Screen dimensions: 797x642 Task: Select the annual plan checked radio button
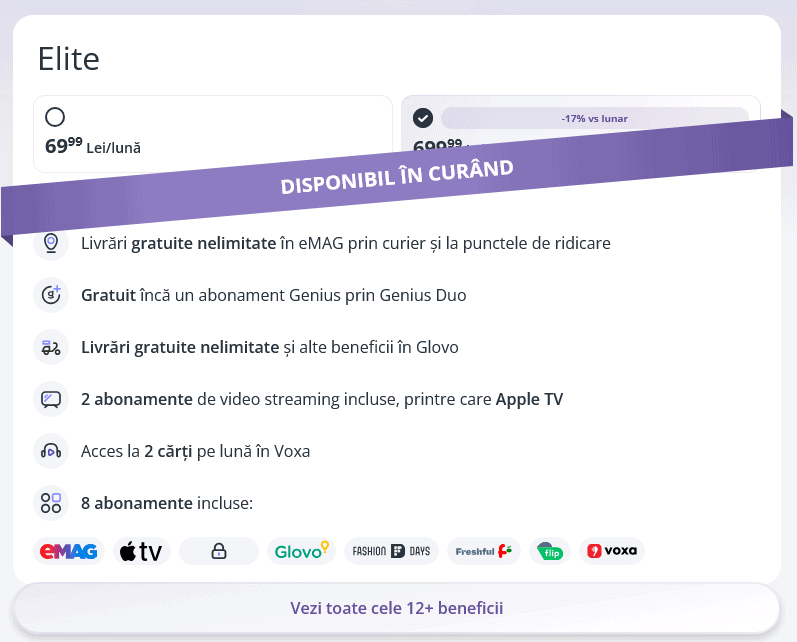point(423,118)
